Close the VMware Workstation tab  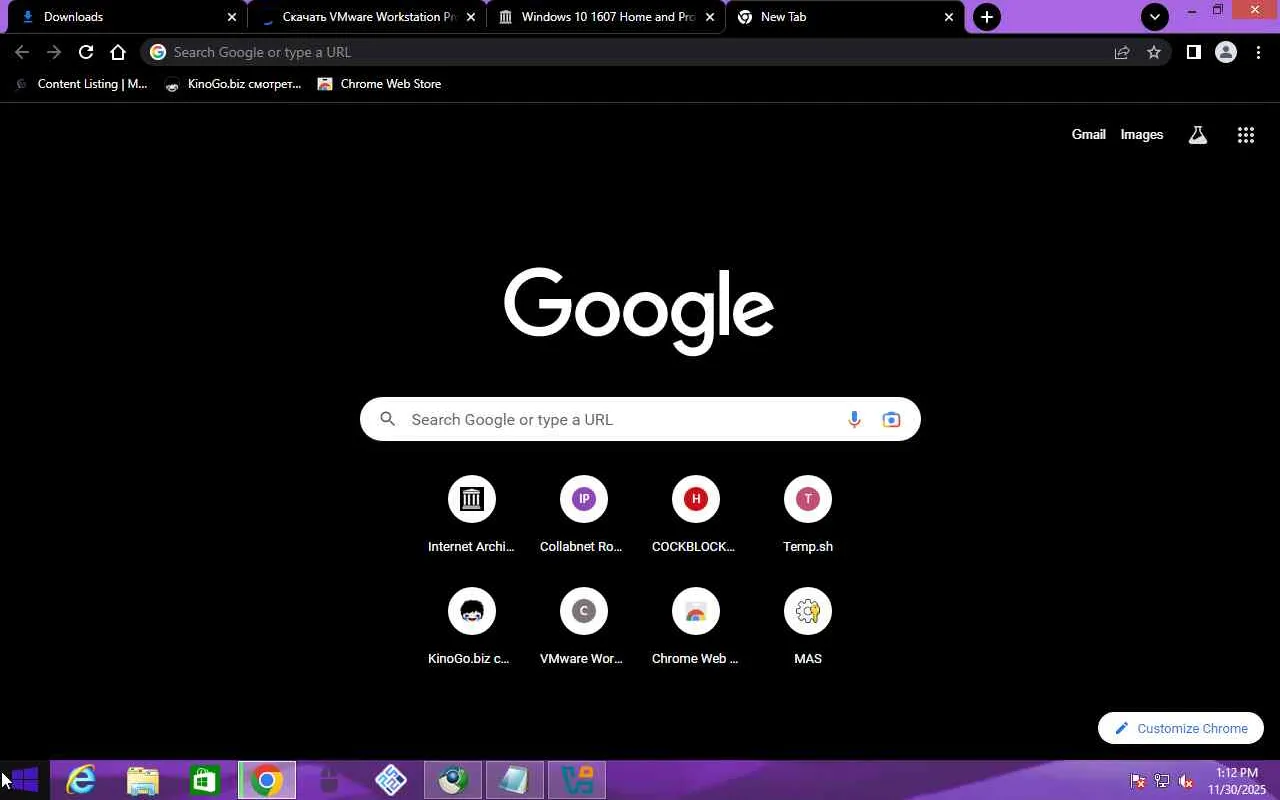pyautogui.click(x=471, y=17)
